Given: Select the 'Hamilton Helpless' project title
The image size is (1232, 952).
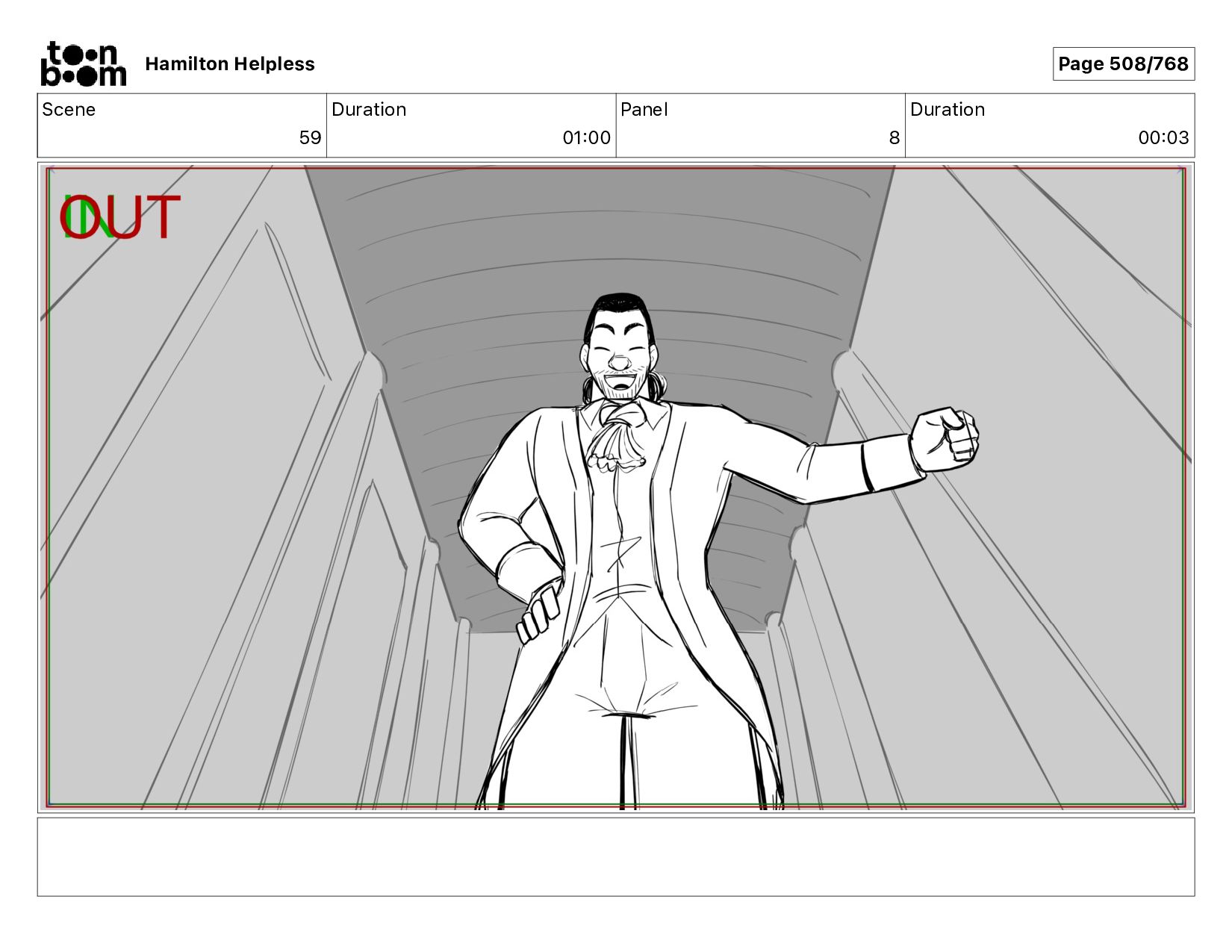Looking at the screenshot, I should click(x=230, y=64).
